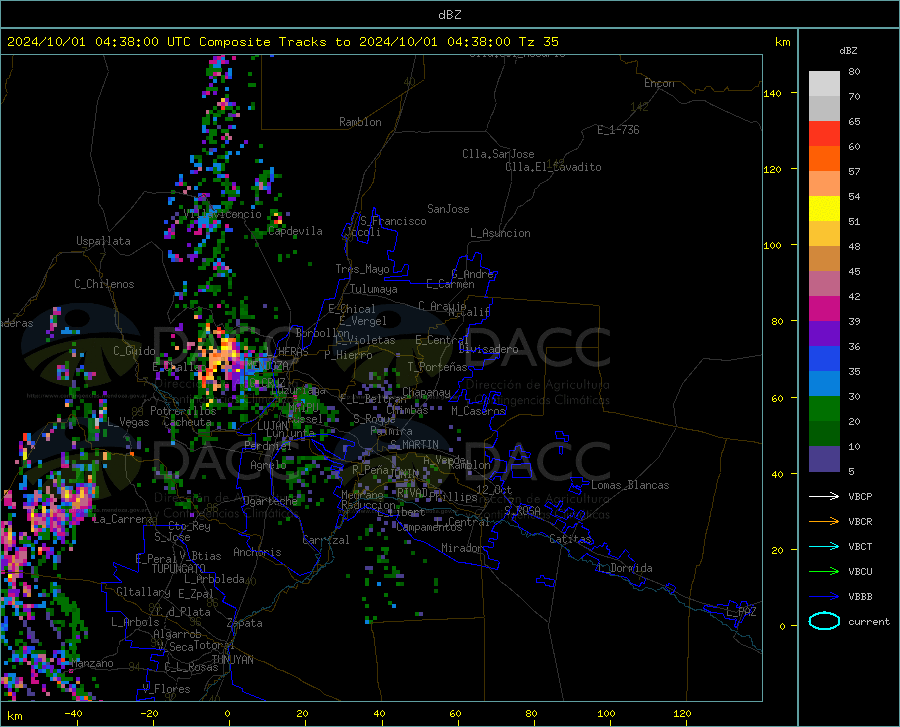Click the white VBCP arrow legend icon

(x=824, y=496)
